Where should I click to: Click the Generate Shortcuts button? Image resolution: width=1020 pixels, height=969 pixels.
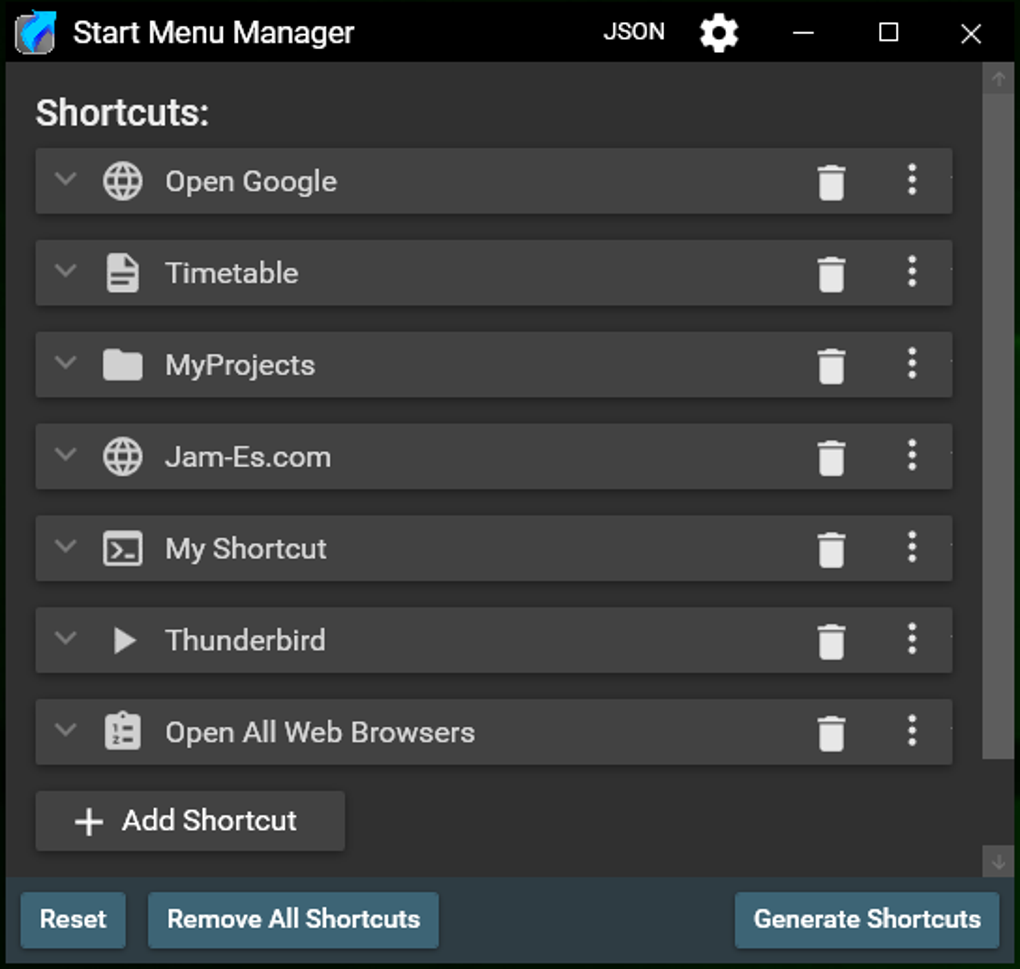[x=866, y=920]
